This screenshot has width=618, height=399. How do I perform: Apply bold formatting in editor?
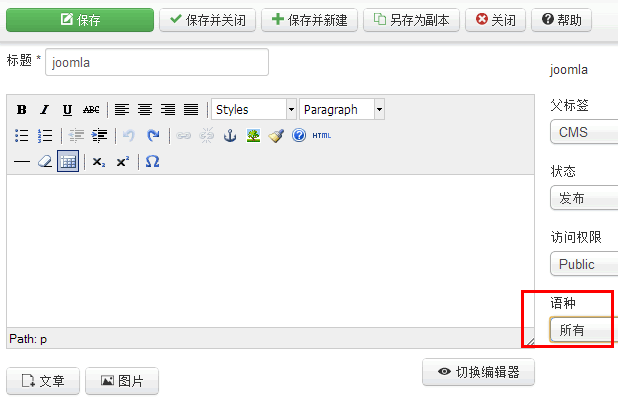tap(22, 110)
